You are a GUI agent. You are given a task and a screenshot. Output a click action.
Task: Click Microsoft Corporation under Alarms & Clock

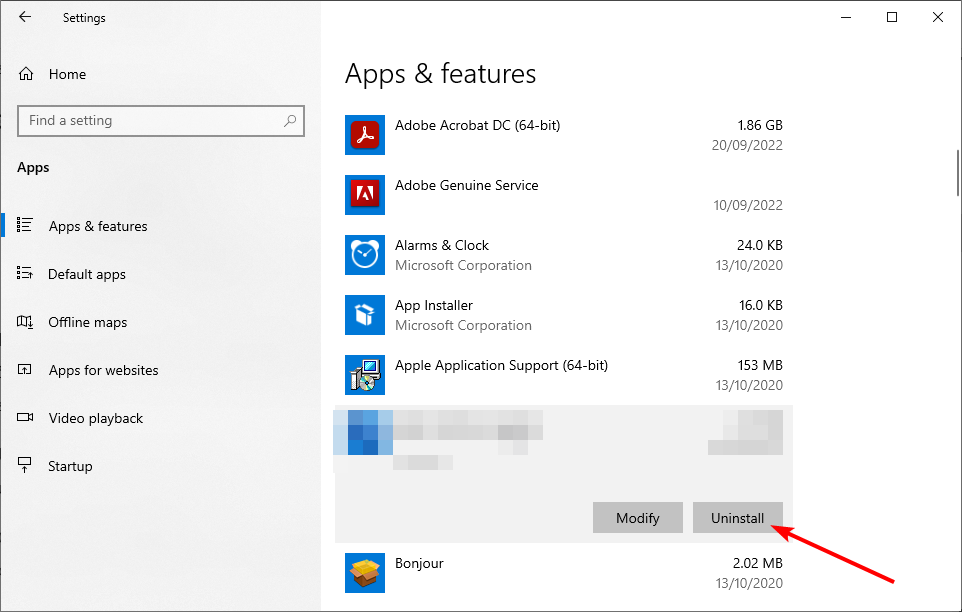pos(463,266)
